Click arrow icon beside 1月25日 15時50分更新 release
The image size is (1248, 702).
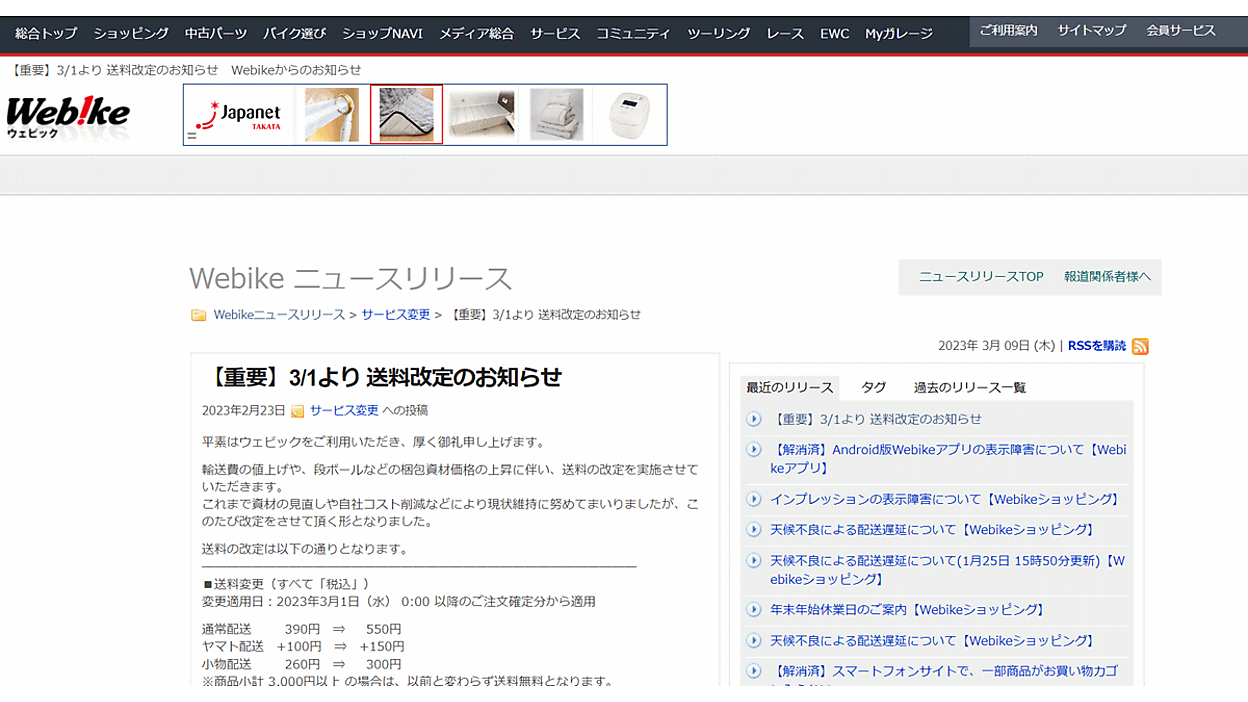pyautogui.click(x=754, y=561)
